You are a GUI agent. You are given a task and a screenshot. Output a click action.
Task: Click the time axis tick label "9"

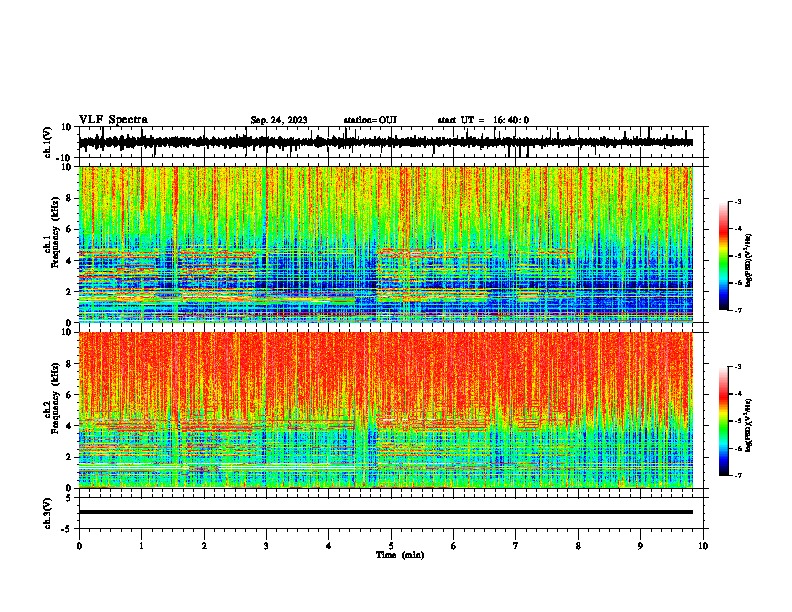pos(640,546)
